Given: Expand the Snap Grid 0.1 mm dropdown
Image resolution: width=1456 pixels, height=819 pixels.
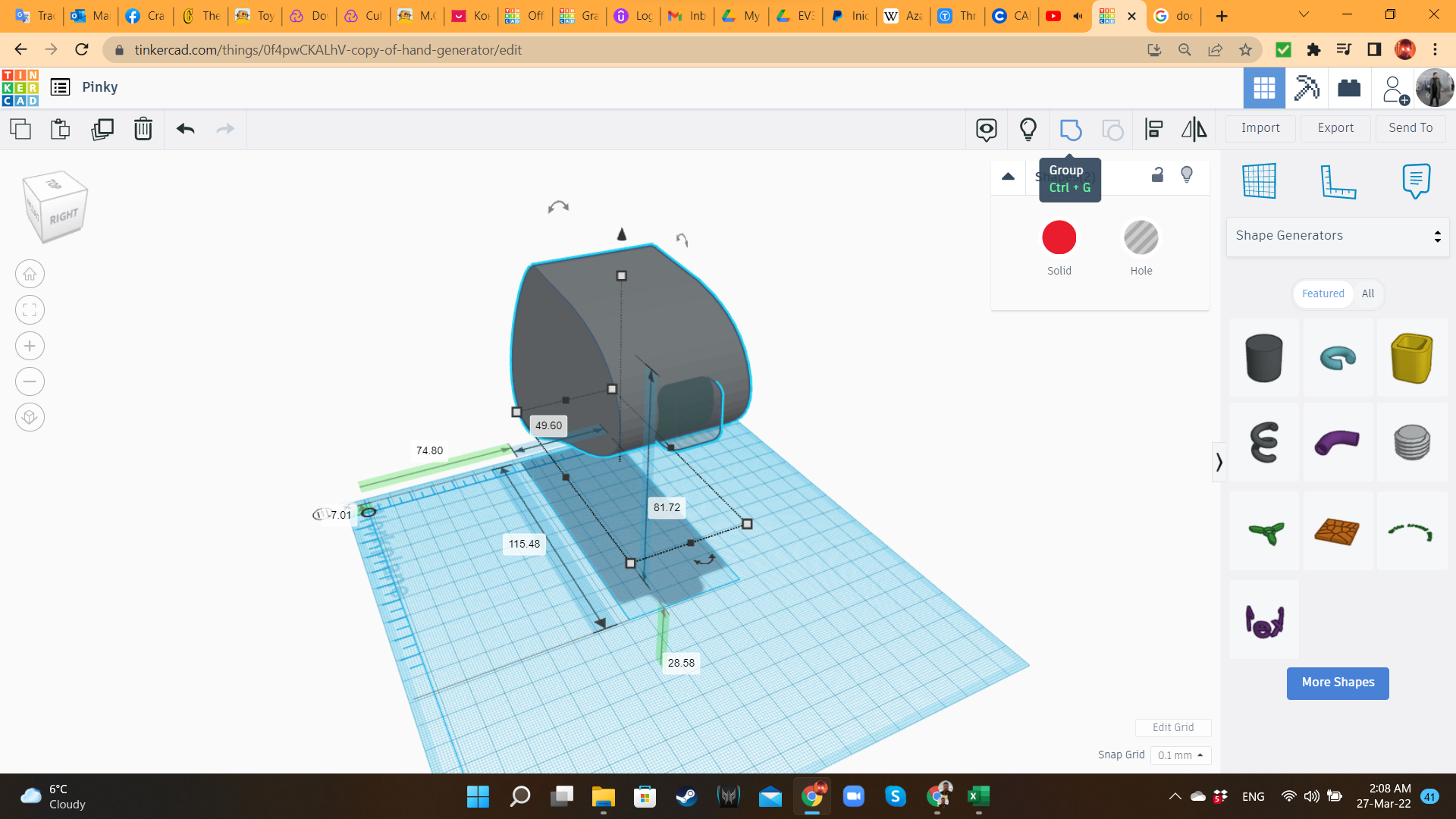Looking at the screenshot, I should [x=1180, y=755].
